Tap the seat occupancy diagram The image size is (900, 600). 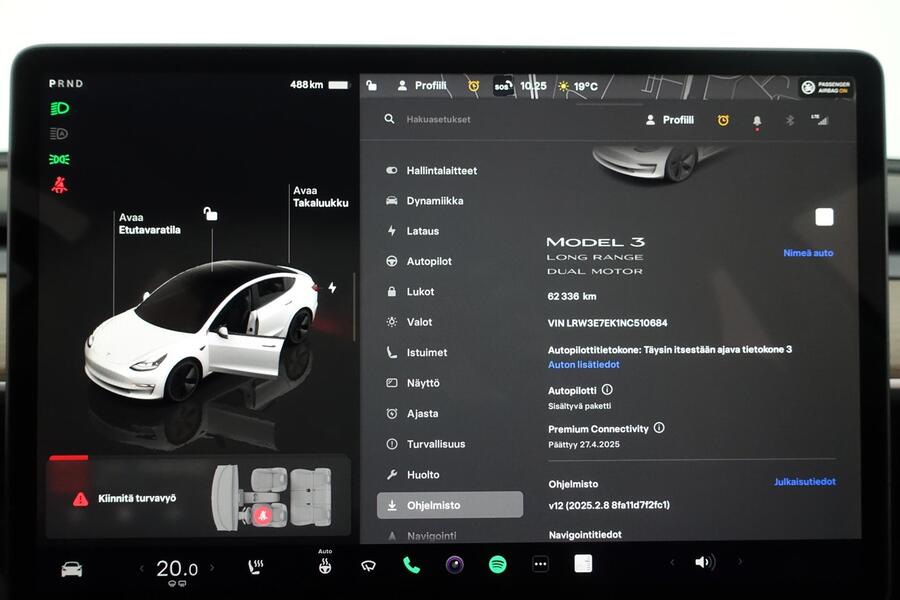point(272,497)
